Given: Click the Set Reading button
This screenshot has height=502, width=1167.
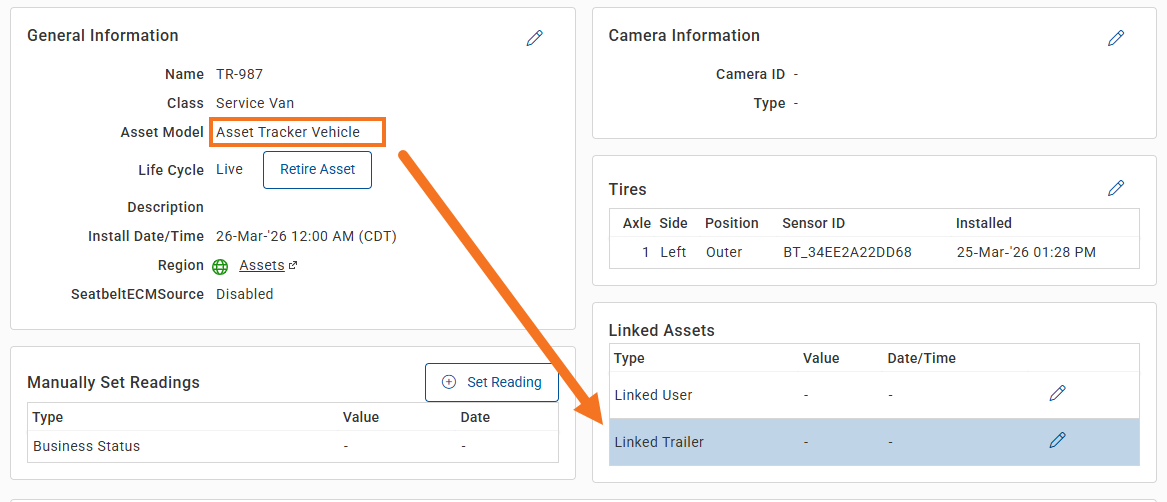Looking at the screenshot, I should [492, 382].
